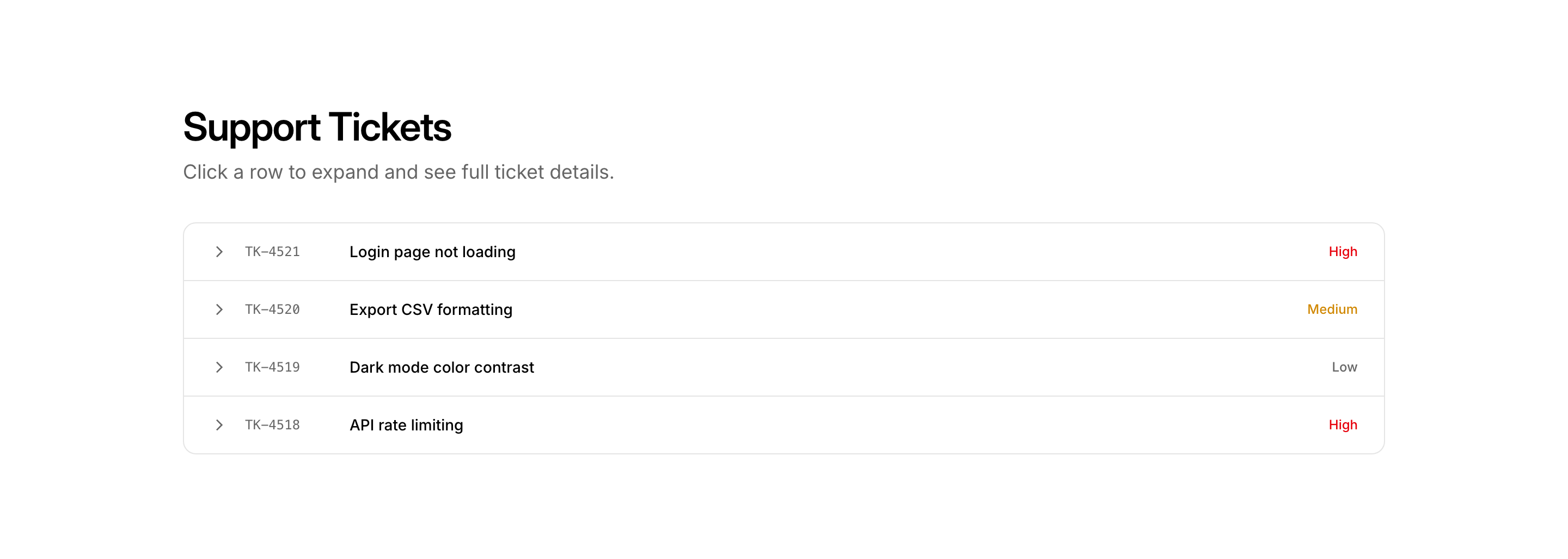
Task: Open the Login page not loading ticket
Action: pyautogui.click(x=432, y=252)
